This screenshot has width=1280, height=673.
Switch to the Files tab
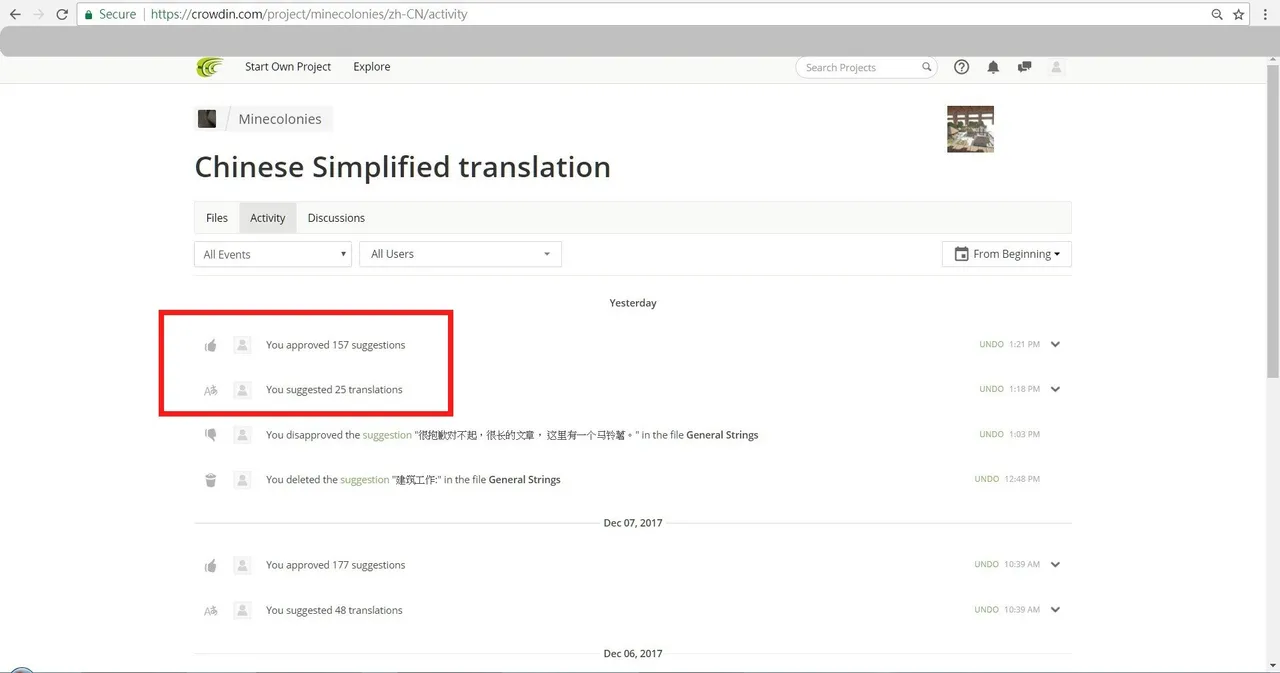(217, 218)
